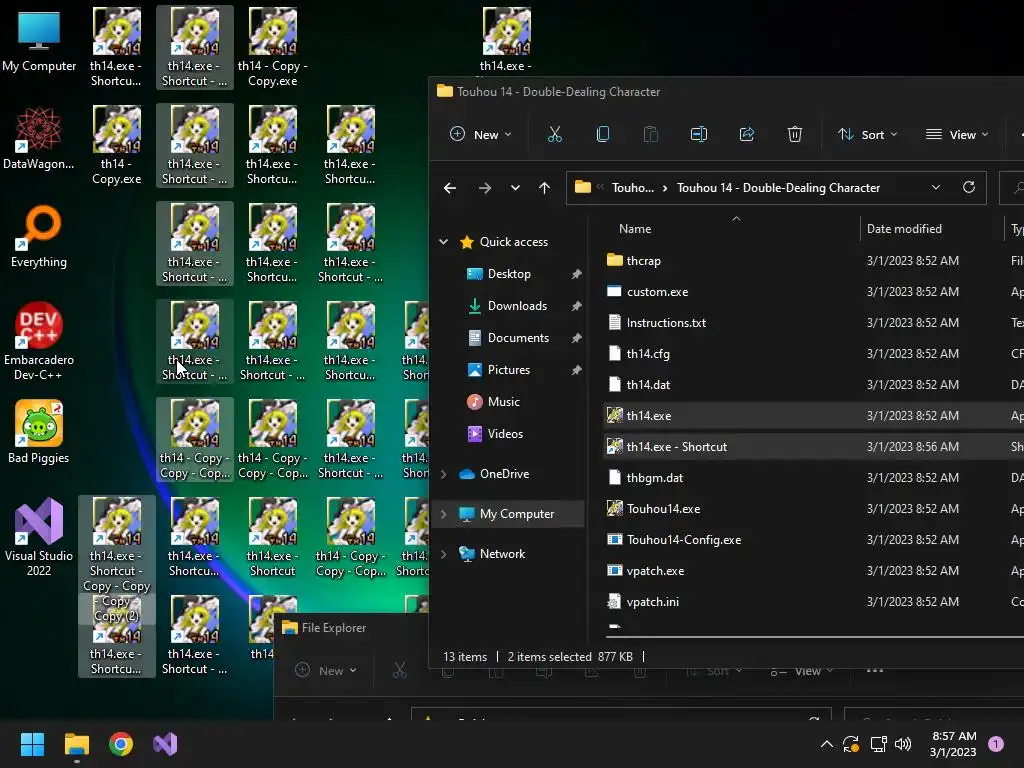The image size is (1024, 768).
Task: Select Pictures in Quick access
Action: click(509, 370)
